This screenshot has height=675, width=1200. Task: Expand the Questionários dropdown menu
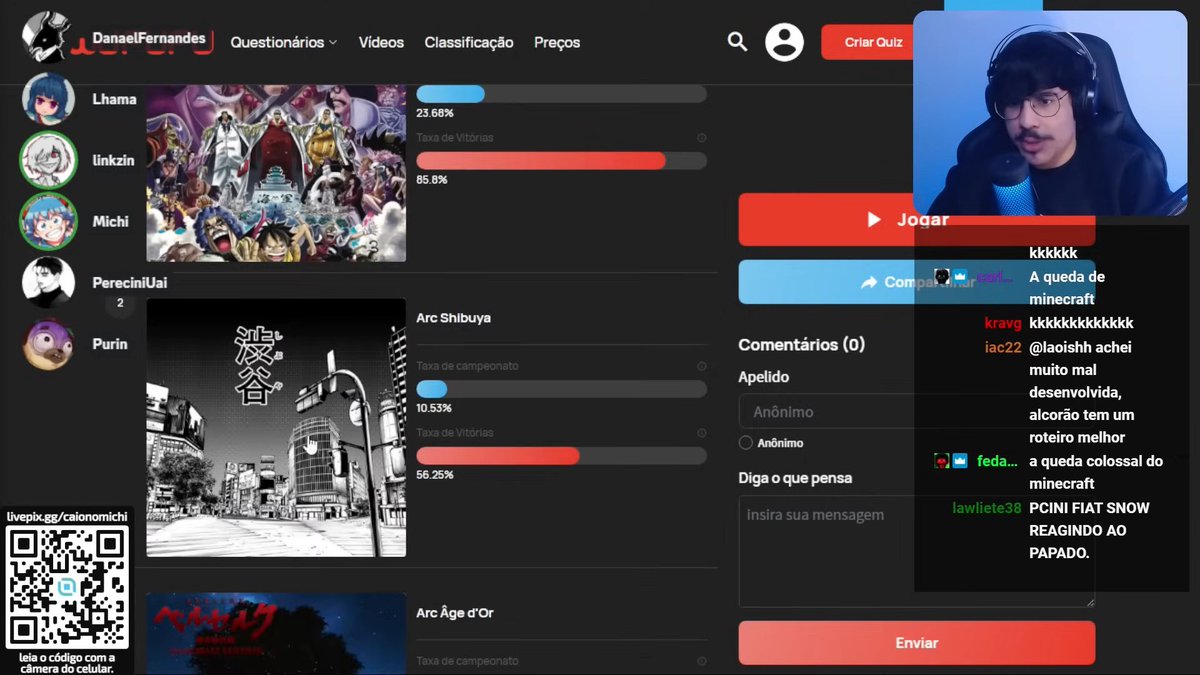coord(284,42)
